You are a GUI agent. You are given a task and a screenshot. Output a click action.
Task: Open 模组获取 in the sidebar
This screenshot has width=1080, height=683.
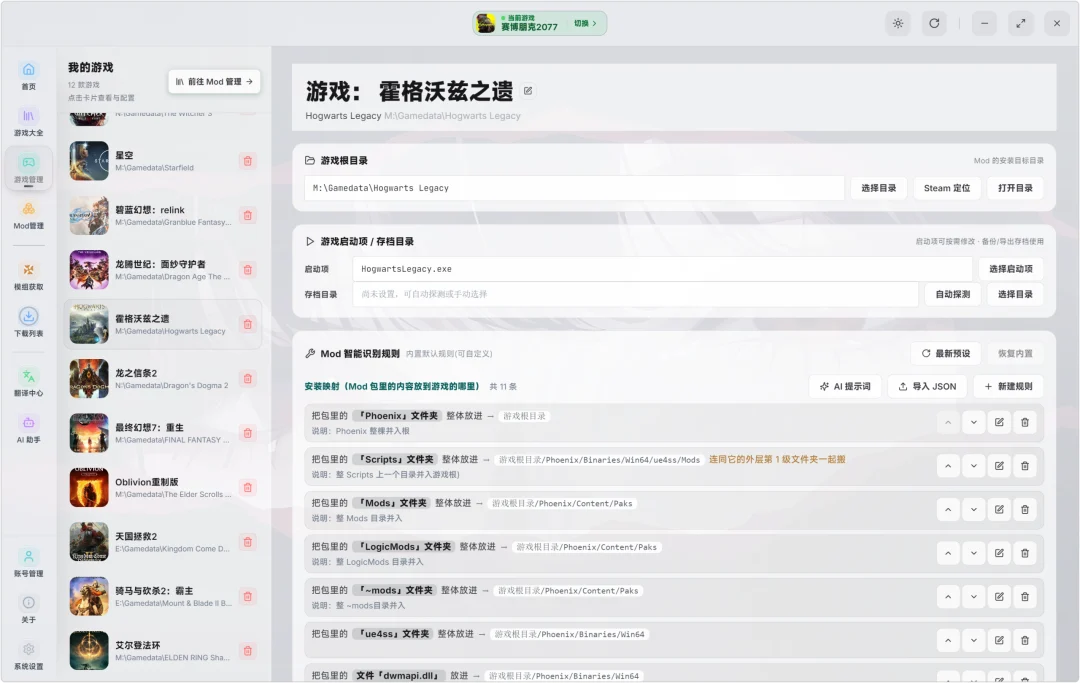coord(28,276)
